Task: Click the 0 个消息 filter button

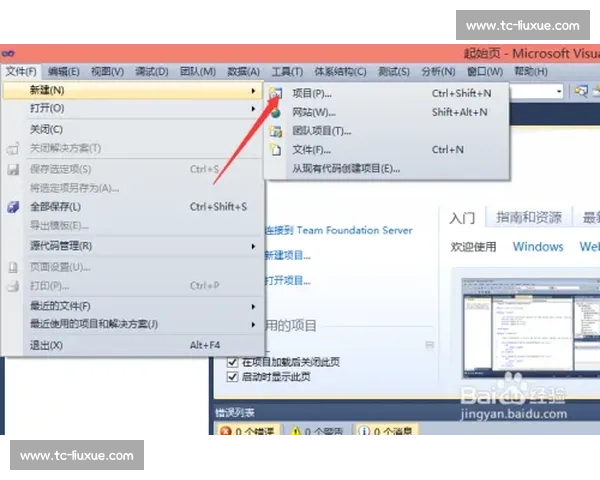Action: click(386, 431)
